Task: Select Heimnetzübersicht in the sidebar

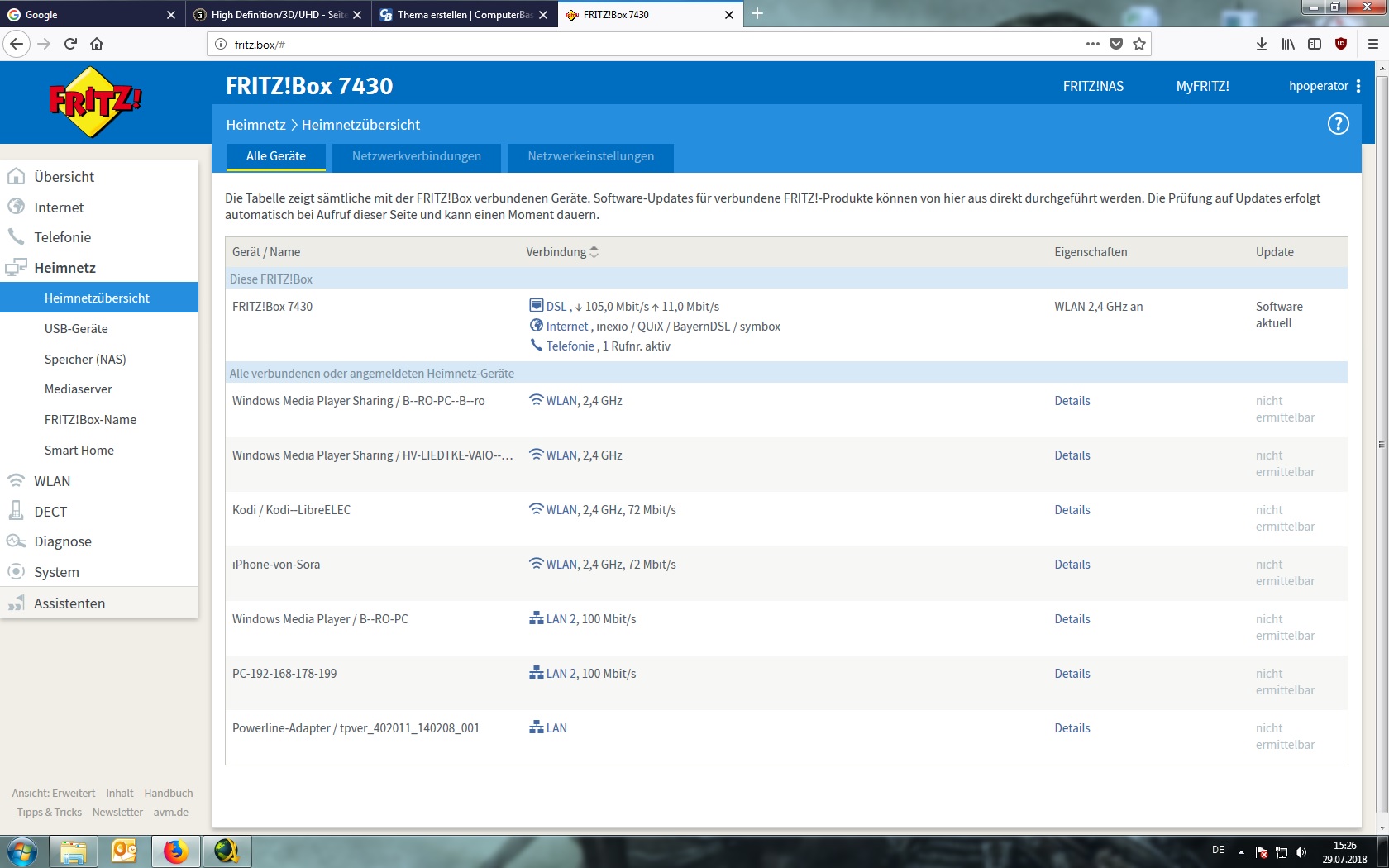Action: pos(99,298)
